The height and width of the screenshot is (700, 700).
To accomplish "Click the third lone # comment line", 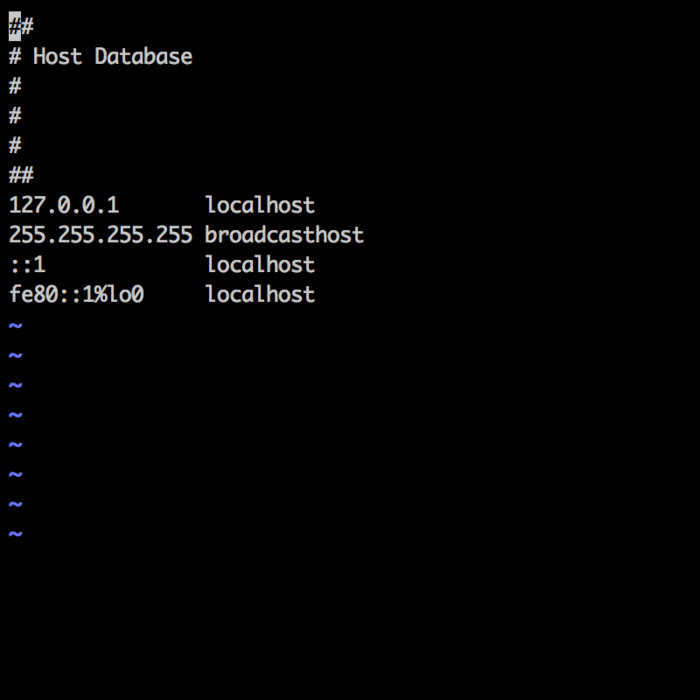I will 15,146.
